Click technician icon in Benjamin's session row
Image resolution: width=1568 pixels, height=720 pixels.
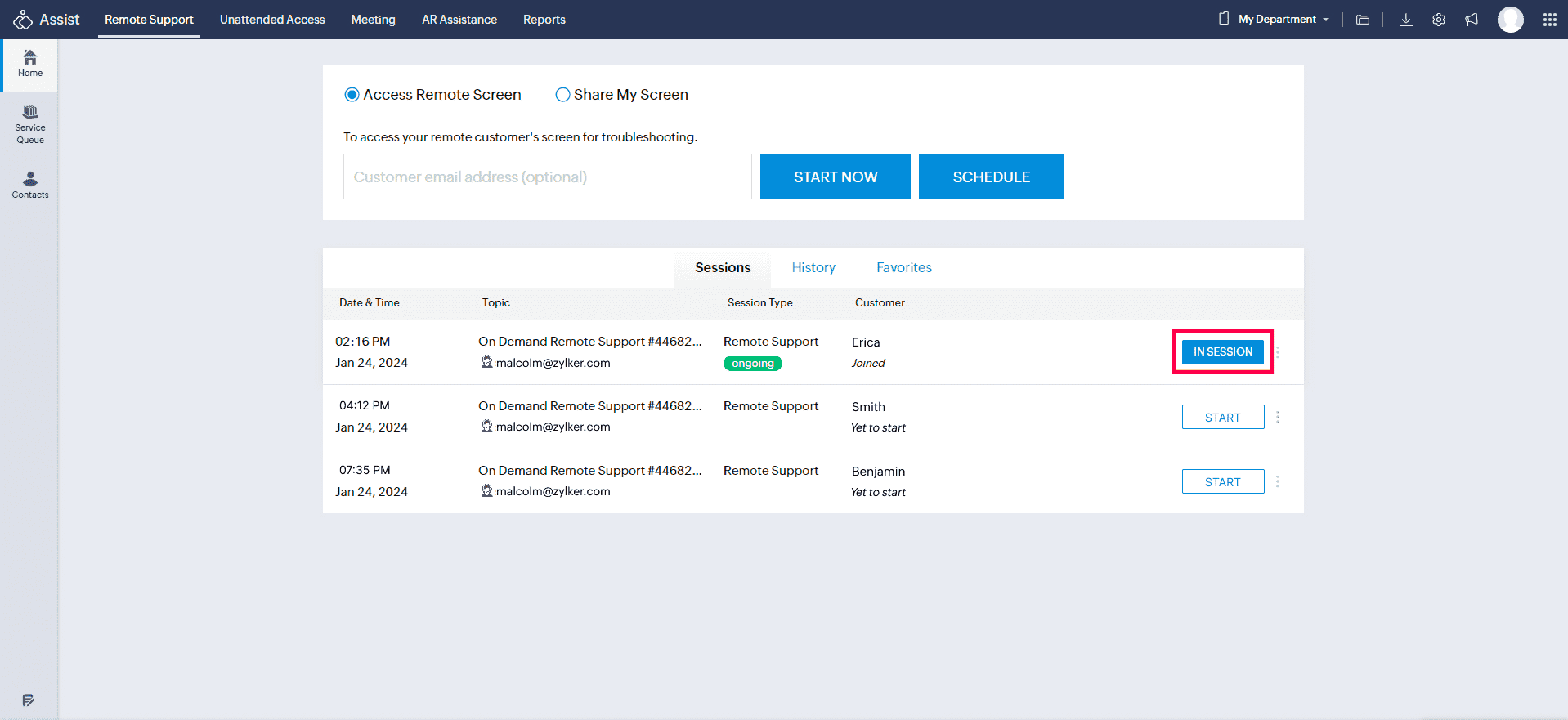click(486, 490)
